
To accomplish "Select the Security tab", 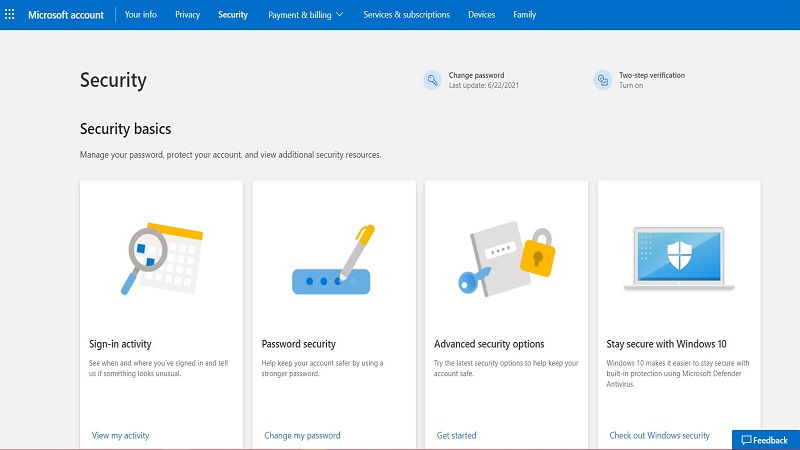I will [x=233, y=15].
